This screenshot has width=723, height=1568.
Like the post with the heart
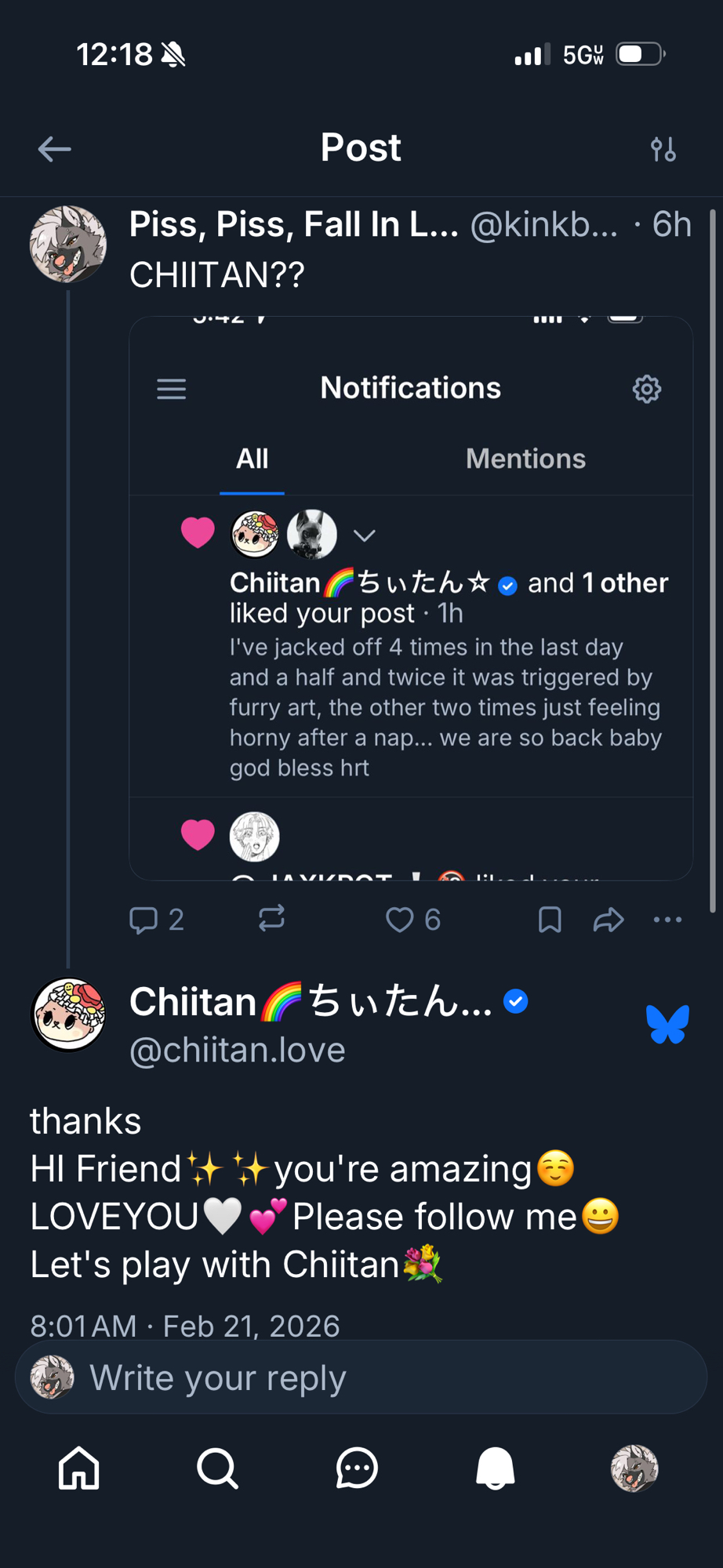[400, 920]
